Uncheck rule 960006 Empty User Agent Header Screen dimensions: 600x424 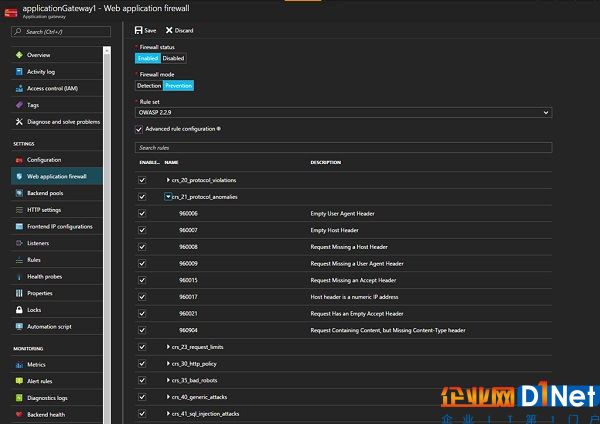click(x=142, y=213)
